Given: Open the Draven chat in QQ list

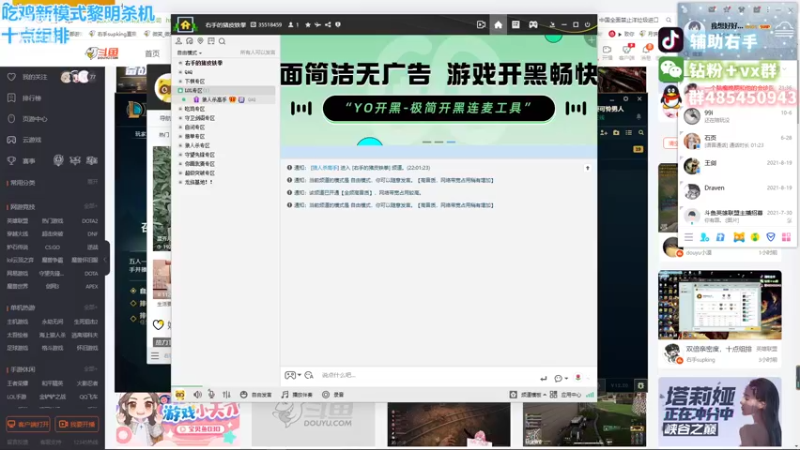Looking at the screenshot, I should tap(737, 191).
